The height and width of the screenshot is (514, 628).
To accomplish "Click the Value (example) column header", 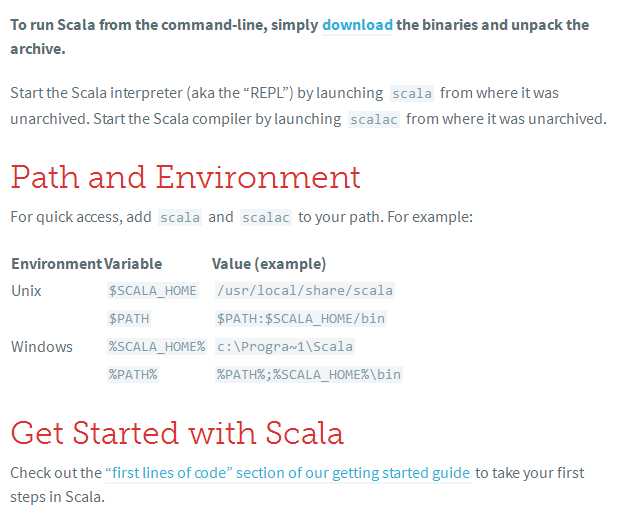I will point(269,264).
